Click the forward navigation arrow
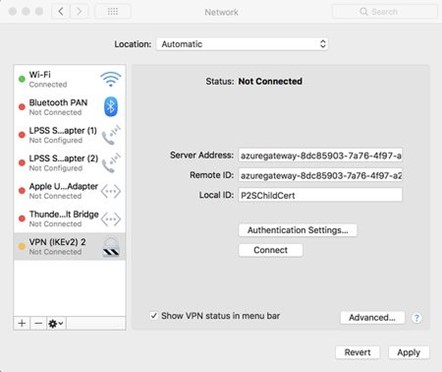 [x=79, y=12]
